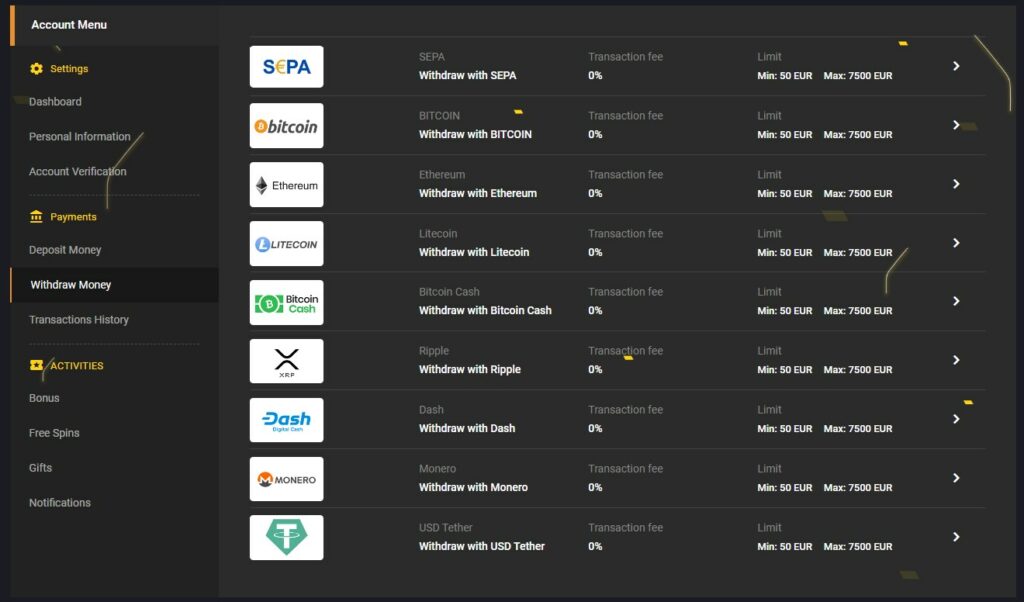Click 'Withdraw with Monero' text

473,487
